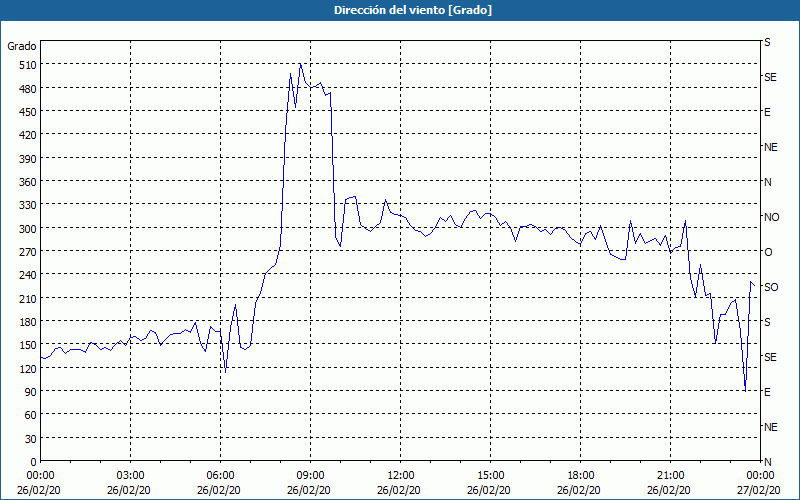
Task: Pick the 300 tick label on the left axis
Action: tap(28, 229)
